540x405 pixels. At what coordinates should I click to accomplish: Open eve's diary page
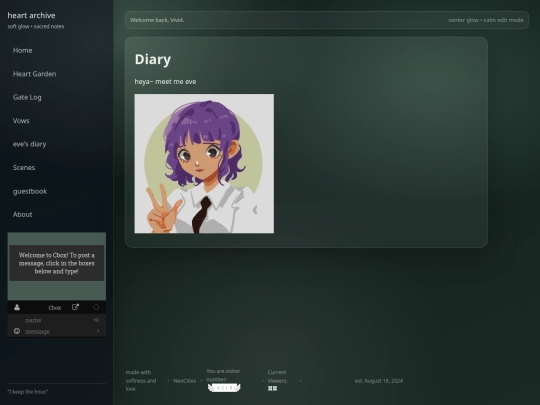[x=30, y=144]
